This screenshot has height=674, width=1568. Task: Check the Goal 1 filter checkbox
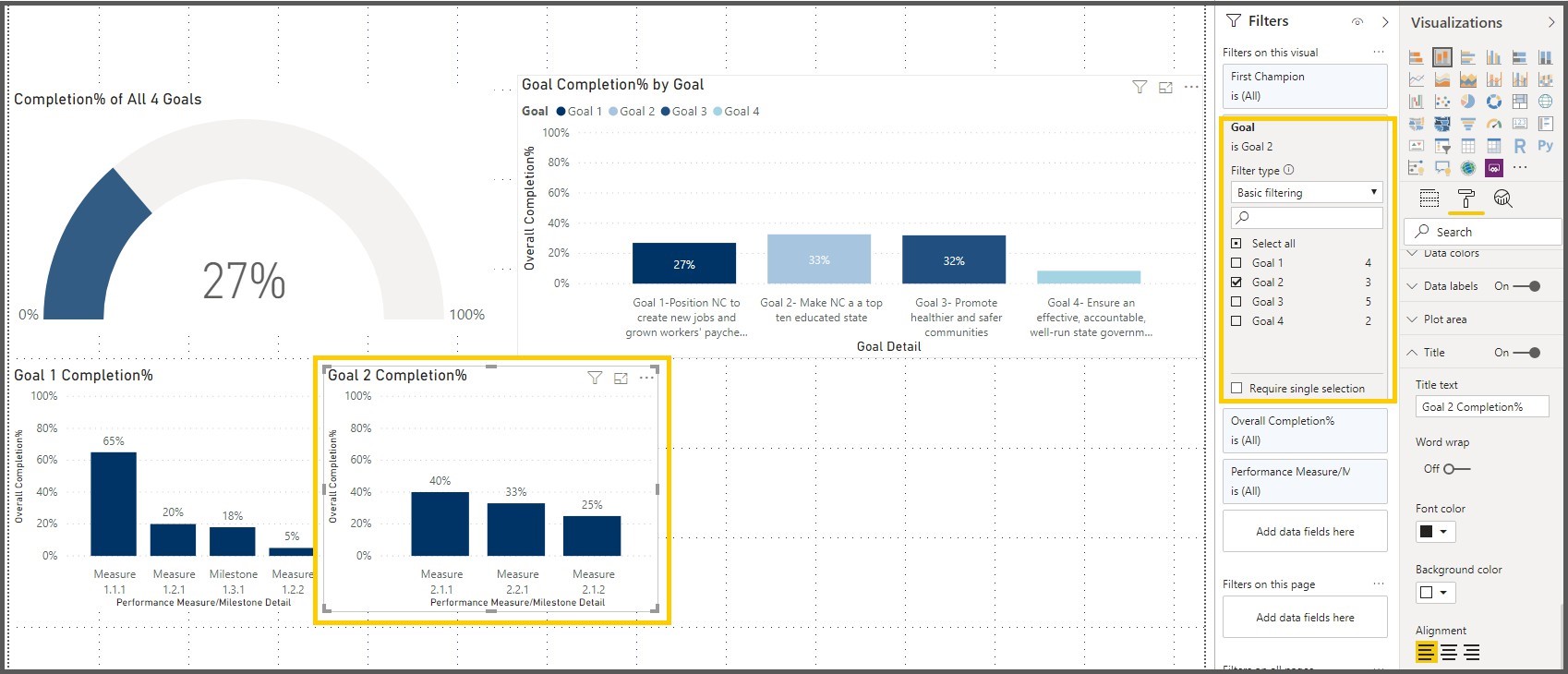1236,263
